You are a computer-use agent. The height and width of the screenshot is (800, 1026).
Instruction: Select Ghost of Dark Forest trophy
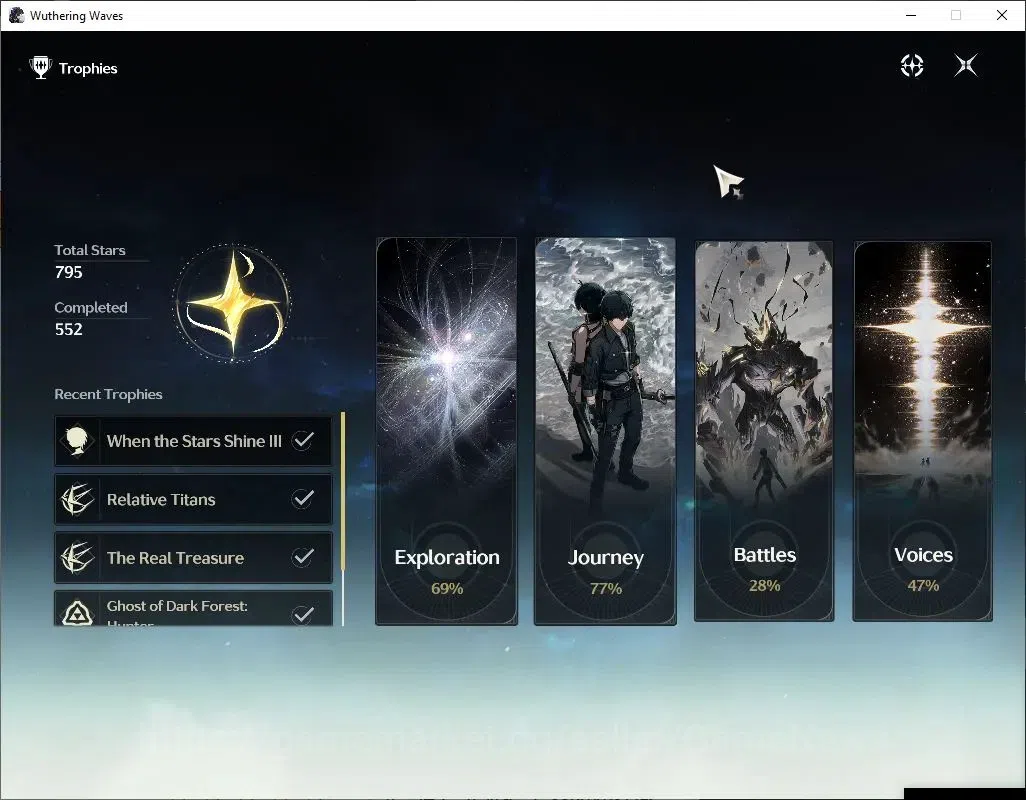(193, 608)
